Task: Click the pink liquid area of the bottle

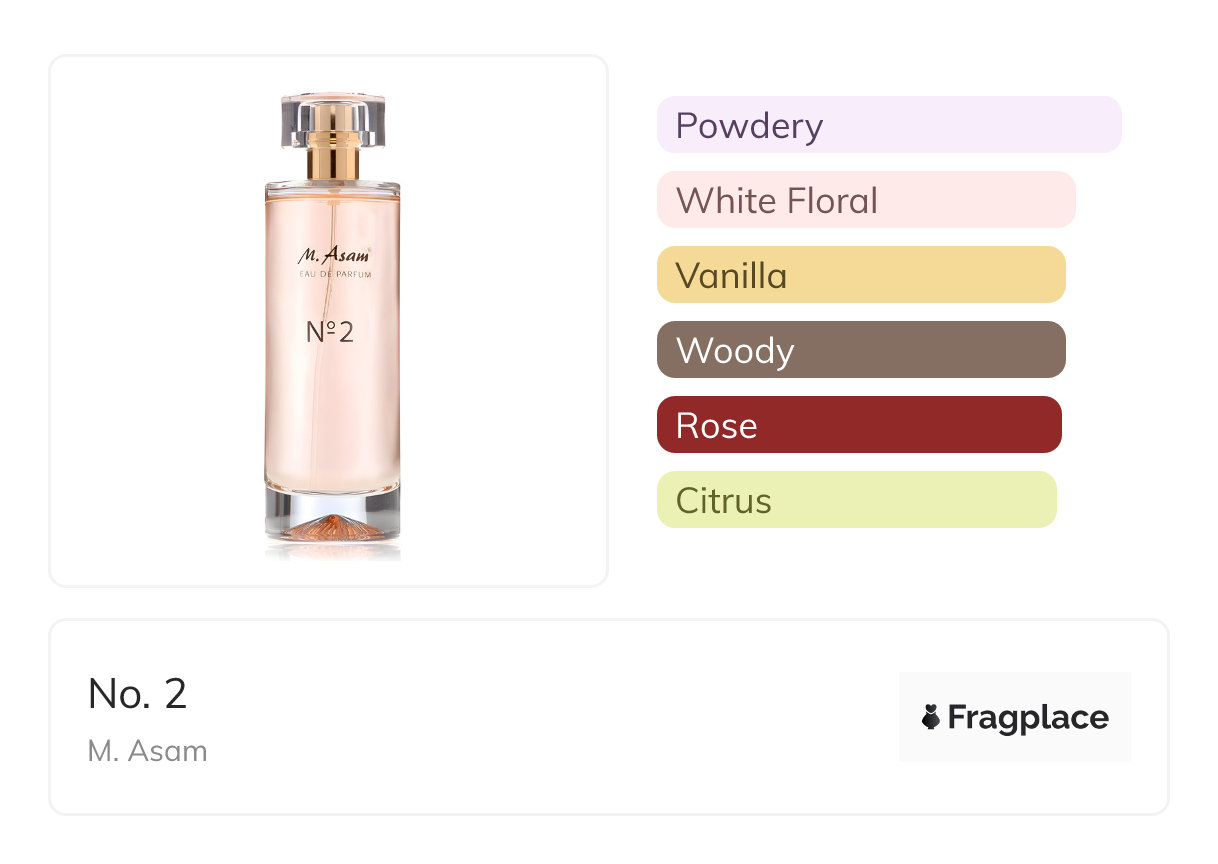Action: [x=332, y=420]
